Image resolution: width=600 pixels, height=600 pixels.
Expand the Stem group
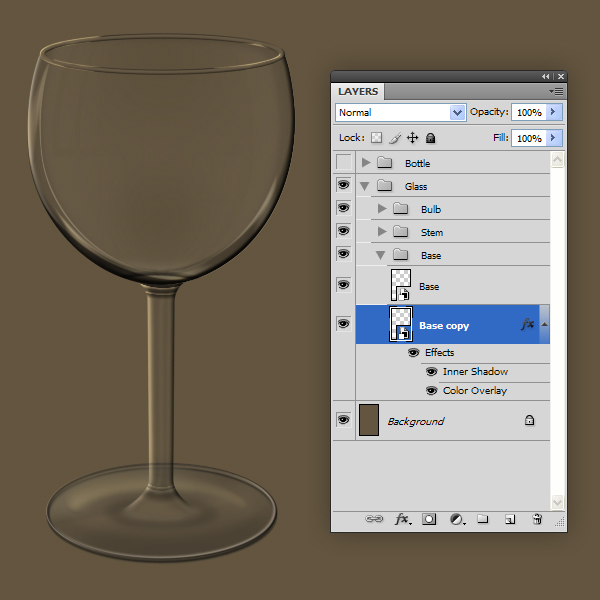tap(382, 232)
